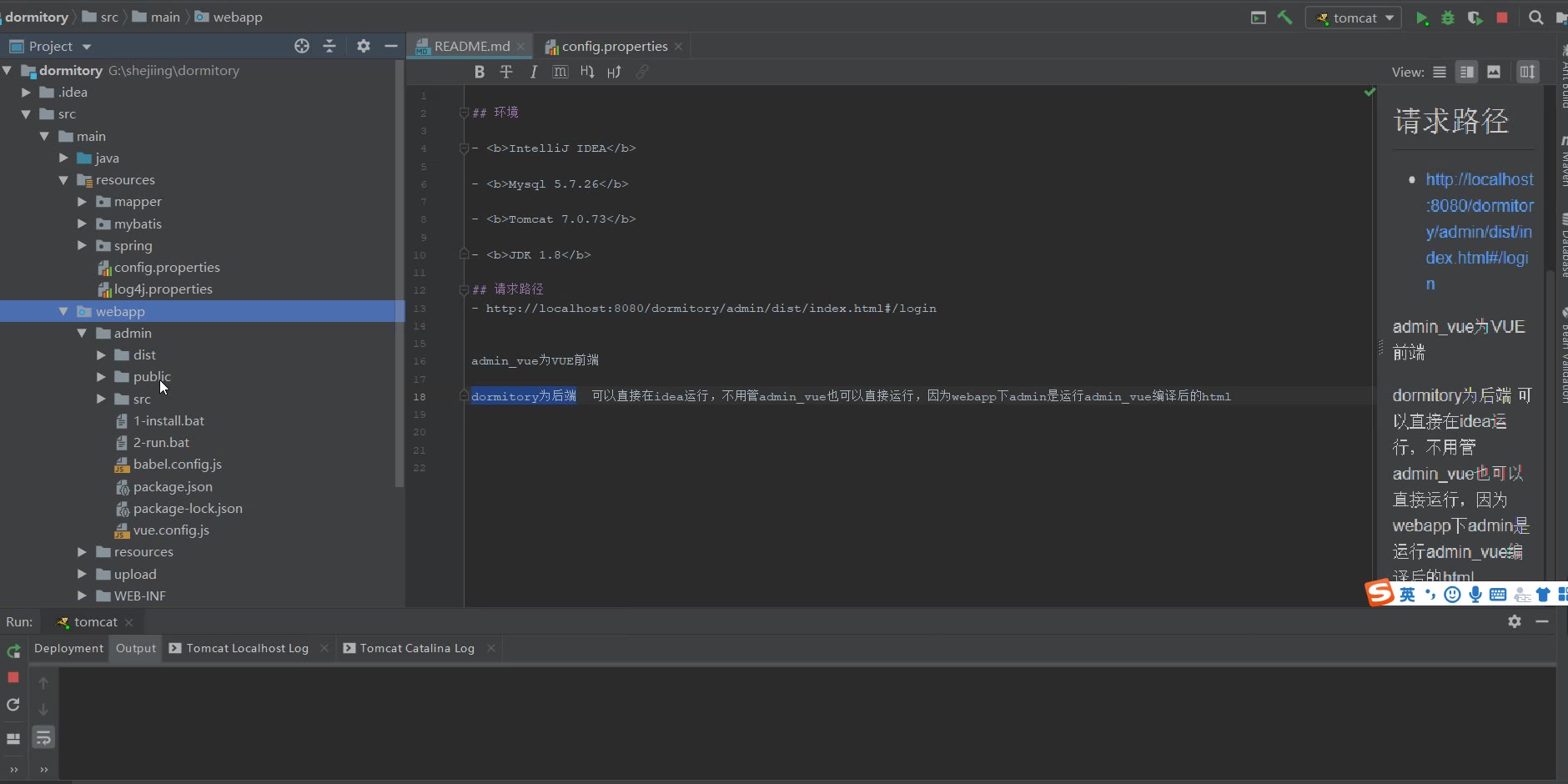Close the tomcat run tab

point(129,622)
